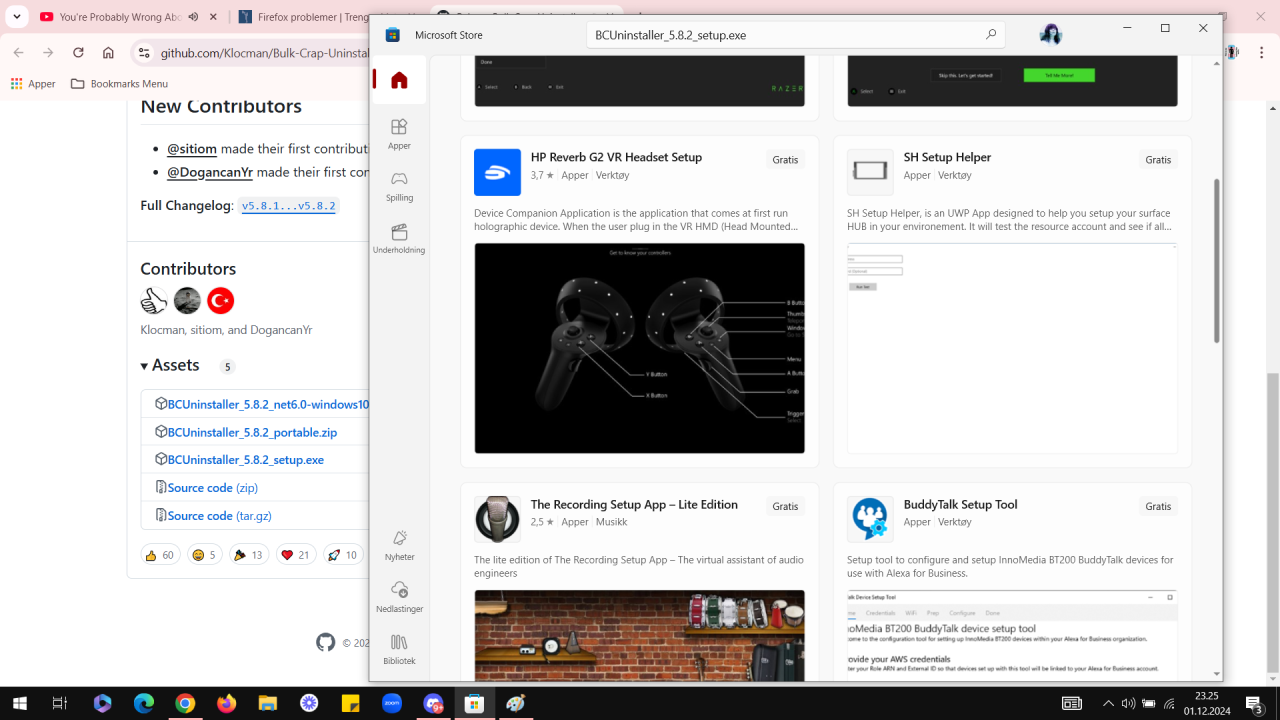Image resolution: width=1280 pixels, height=720 pixels.
Task: Download BCUninstaller_5.8.2_portable.zip
Action: (252, 432)
